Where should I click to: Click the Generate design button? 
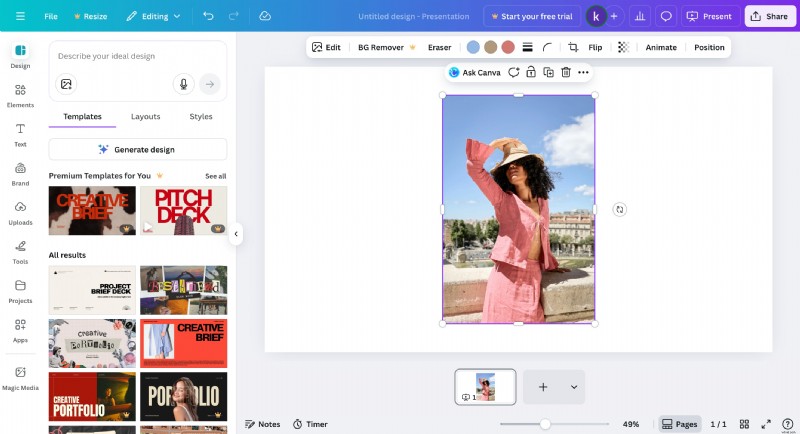coord(137,149)
